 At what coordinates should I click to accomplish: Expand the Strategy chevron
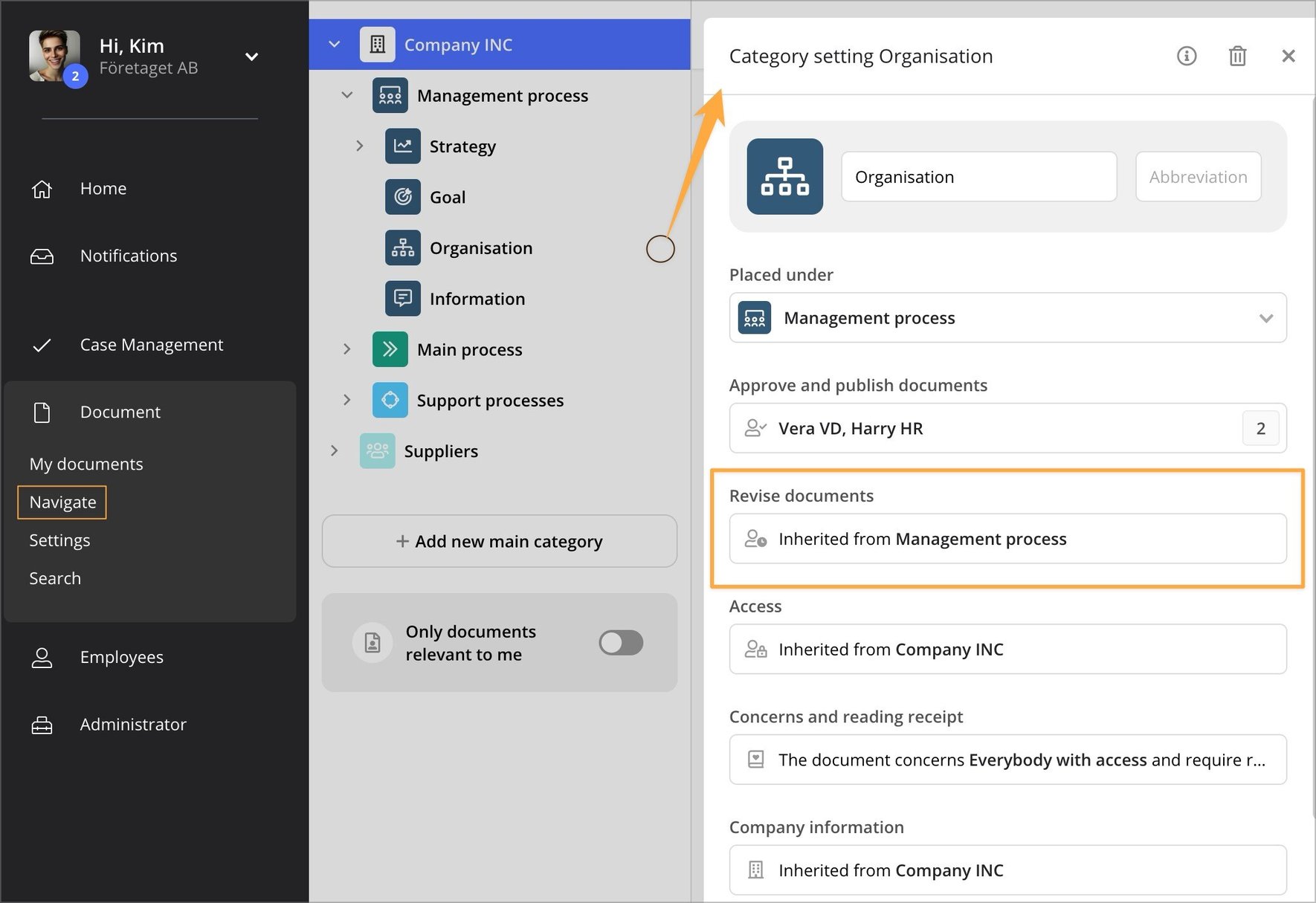click(359, 146)
